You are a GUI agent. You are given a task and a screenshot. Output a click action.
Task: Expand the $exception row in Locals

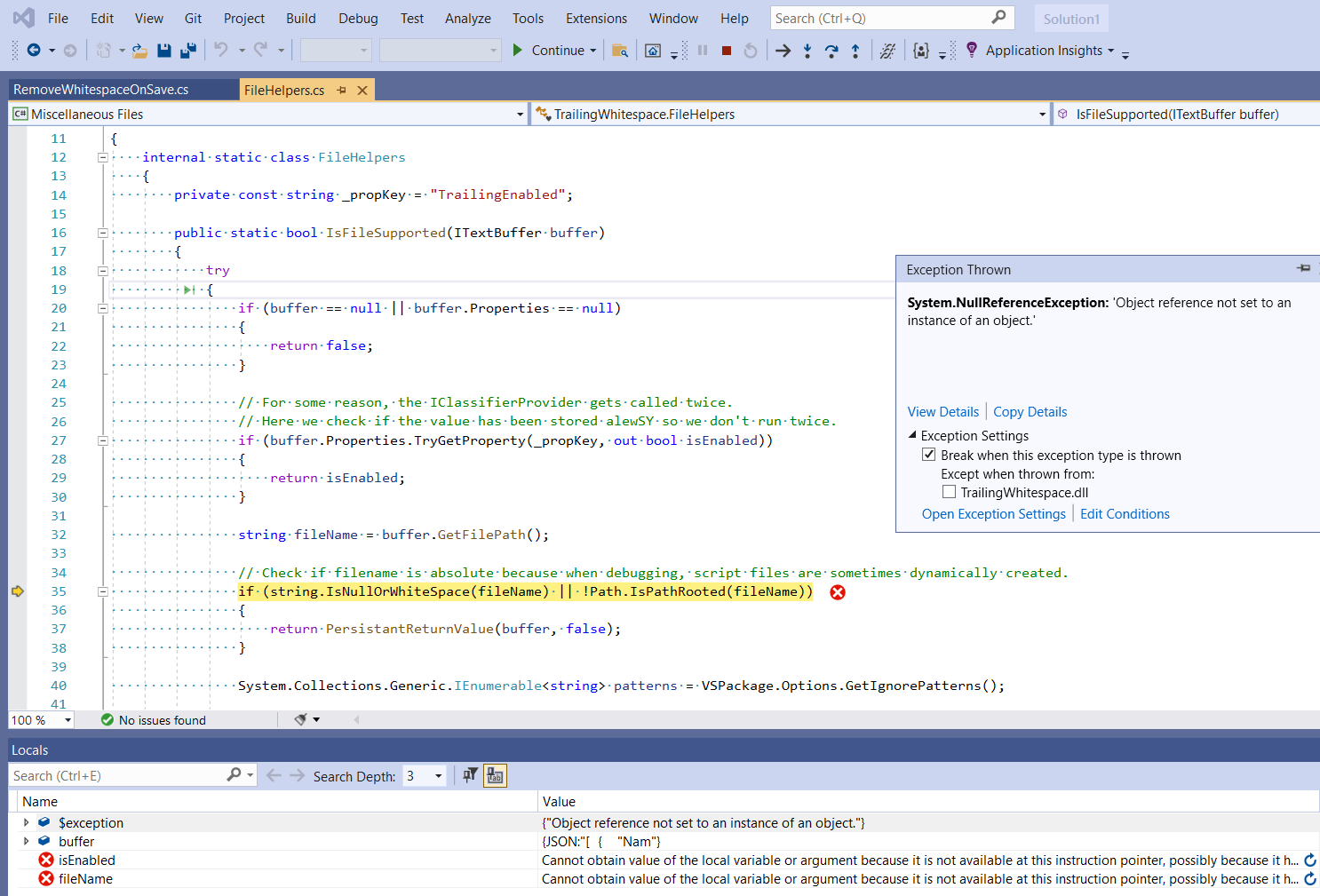(26, 822)
